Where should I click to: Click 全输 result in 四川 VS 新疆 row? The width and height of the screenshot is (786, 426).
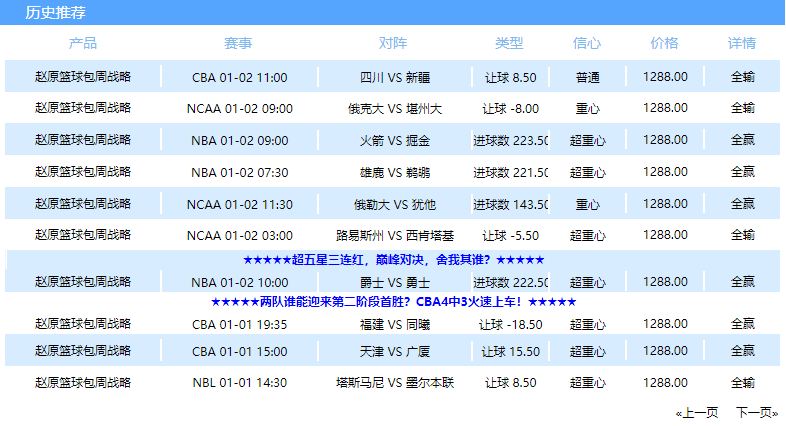[x=743, y=77]
